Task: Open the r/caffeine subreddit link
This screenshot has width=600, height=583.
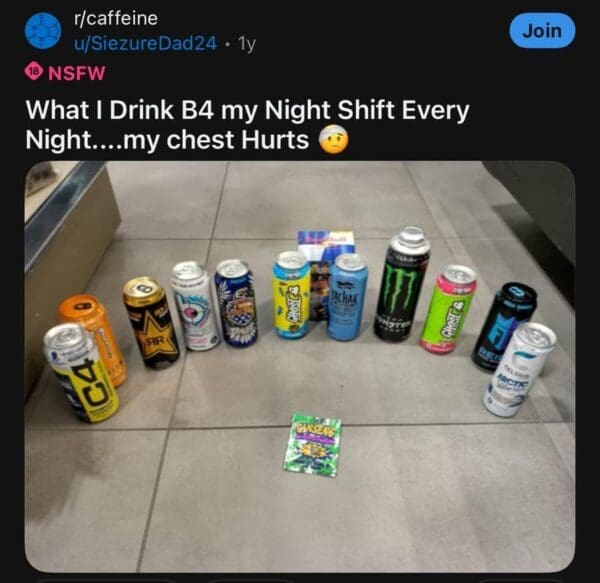Action: (116, 18)
